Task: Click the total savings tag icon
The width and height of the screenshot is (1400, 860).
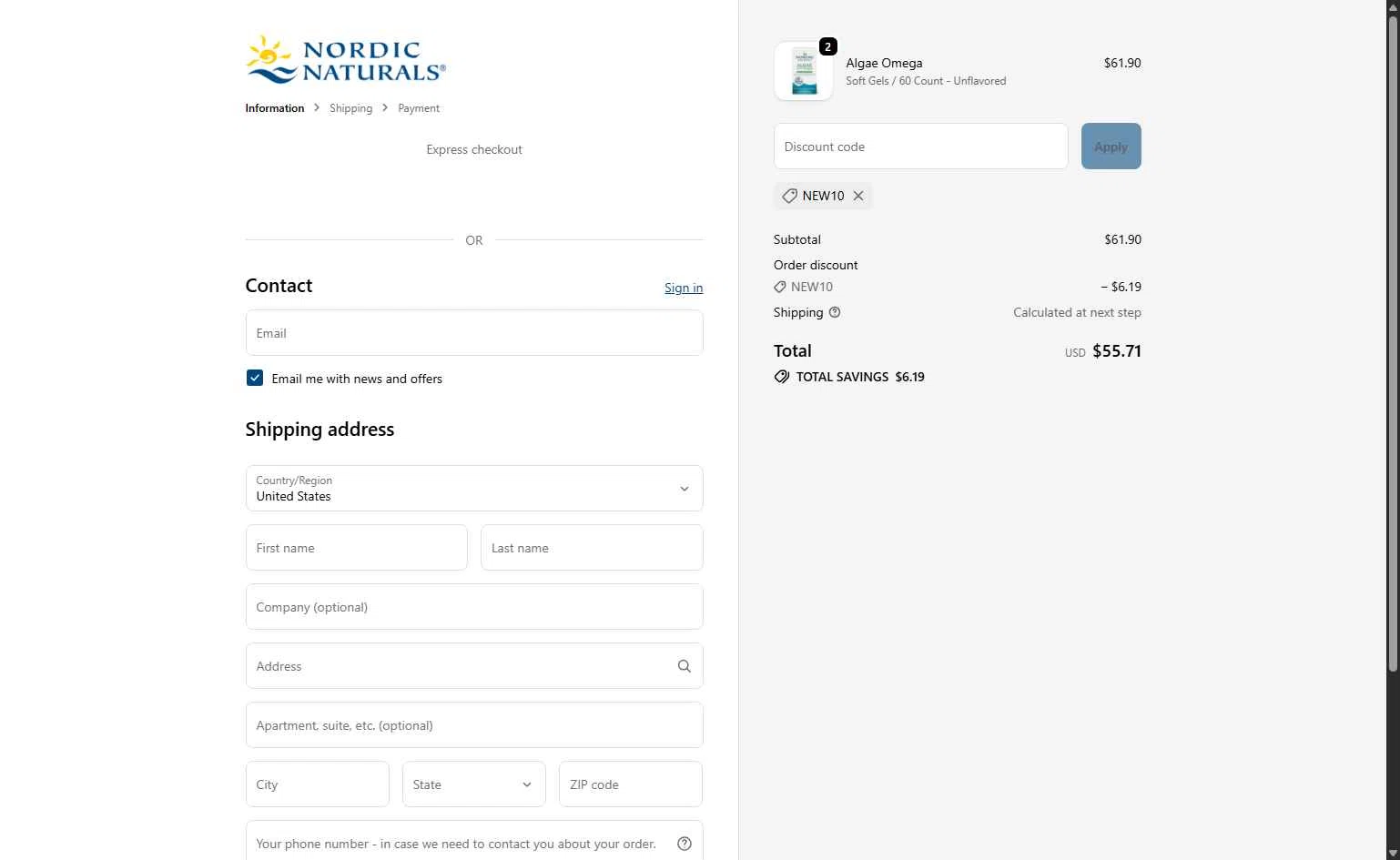Action: click(x=782, y=377)
